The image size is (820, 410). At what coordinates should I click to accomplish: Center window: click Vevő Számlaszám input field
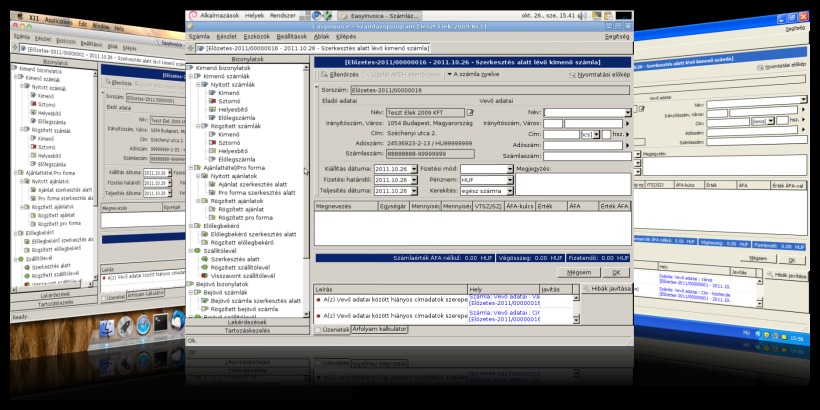coord(587,156)
